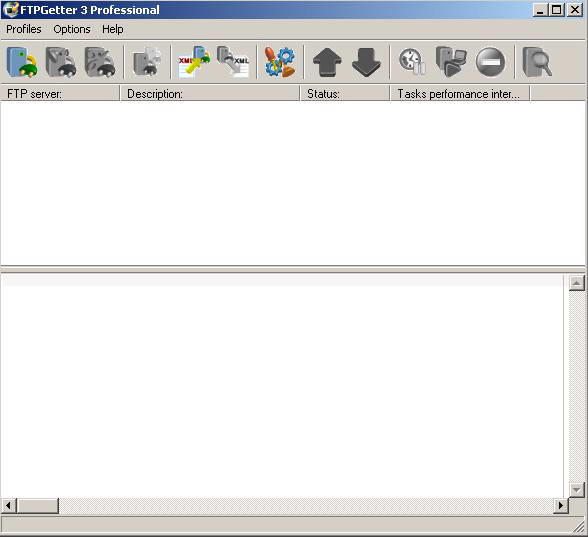Screen dimensions: 588x537
Task: Click the scheduler clock icon
Action: (412, 62)
